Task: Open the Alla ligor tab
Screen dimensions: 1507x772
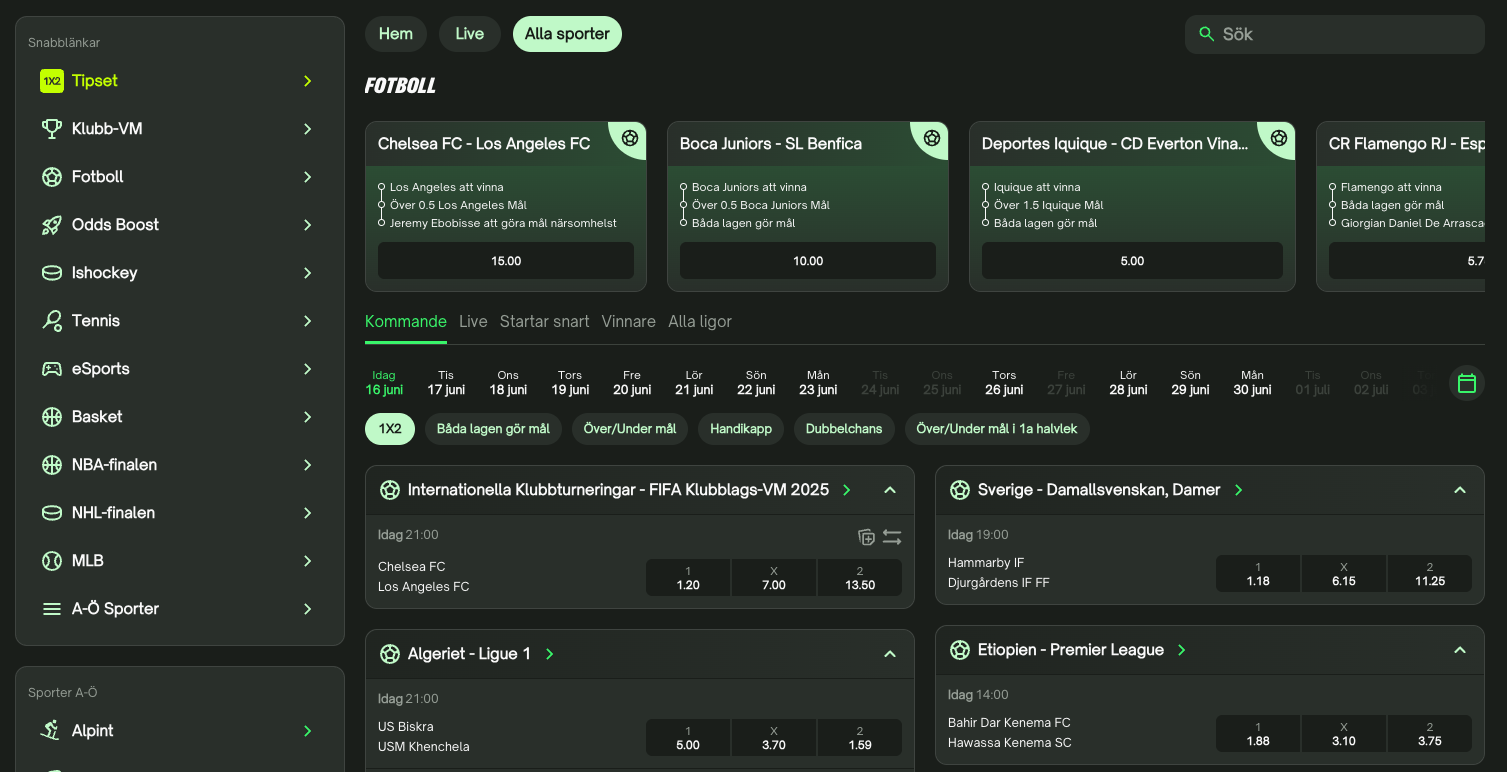Action: pos(700,321)
